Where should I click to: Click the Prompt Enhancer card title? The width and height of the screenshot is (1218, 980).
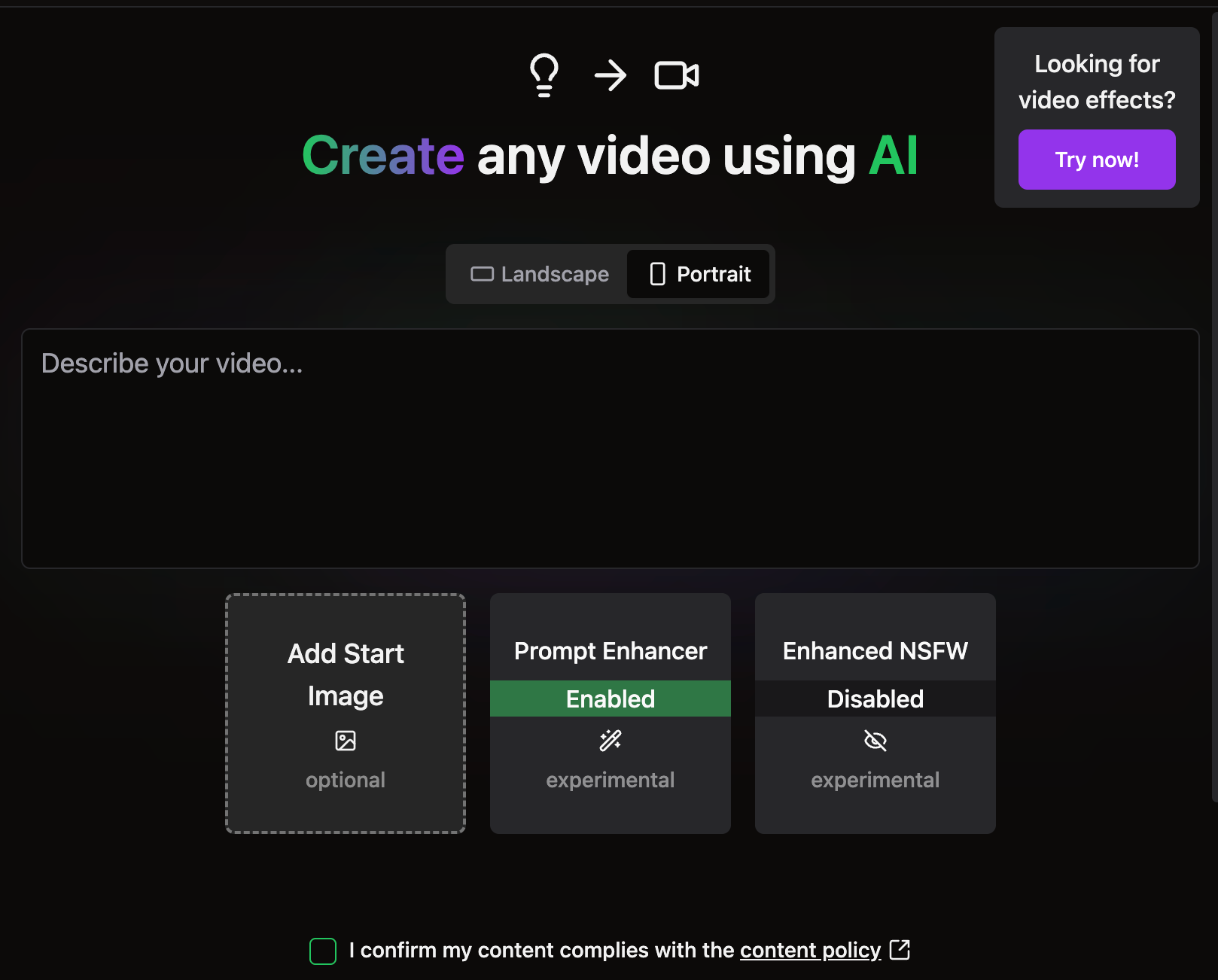(610, 651)
